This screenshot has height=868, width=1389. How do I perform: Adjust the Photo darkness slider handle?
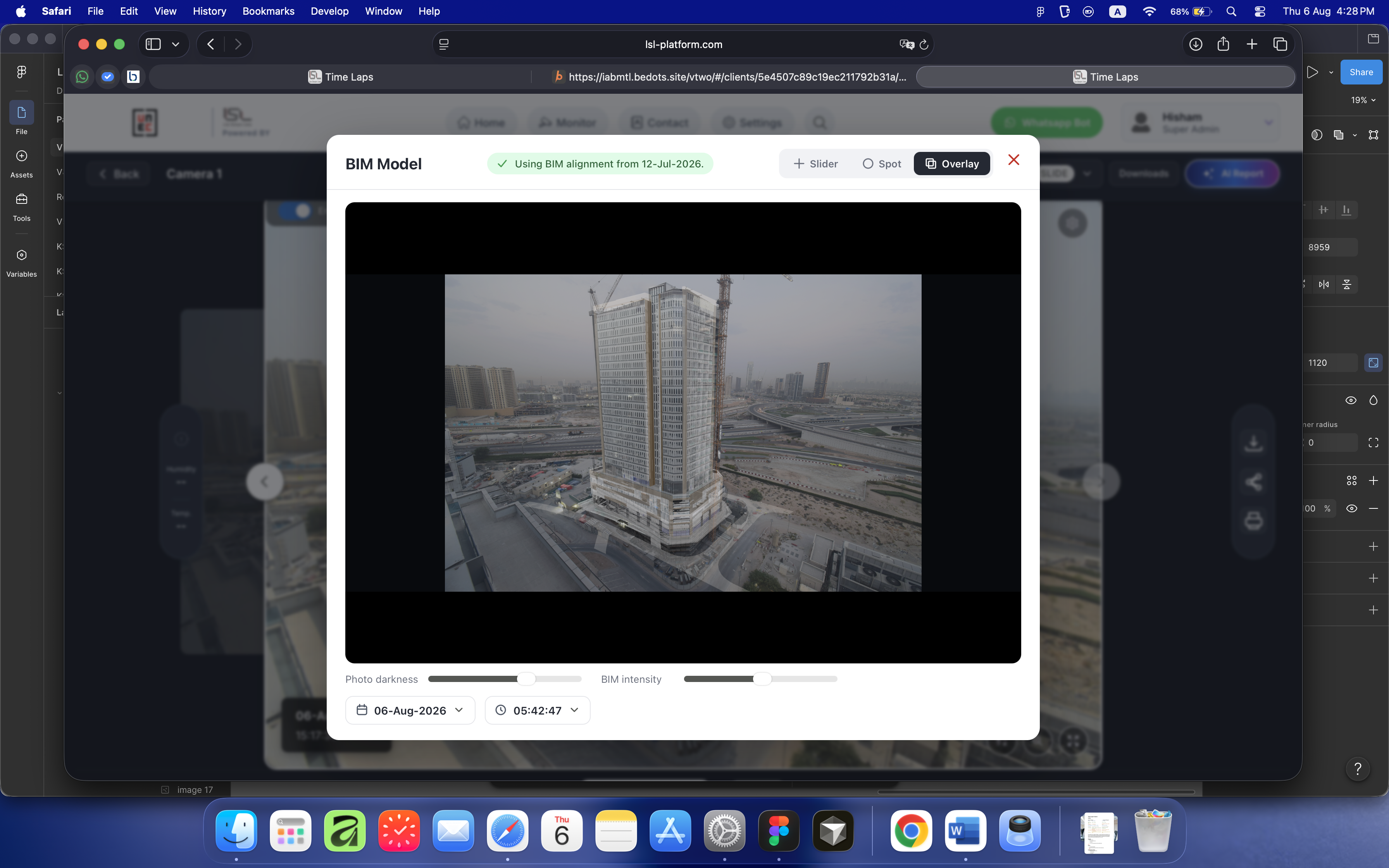[x=526, y=679]
